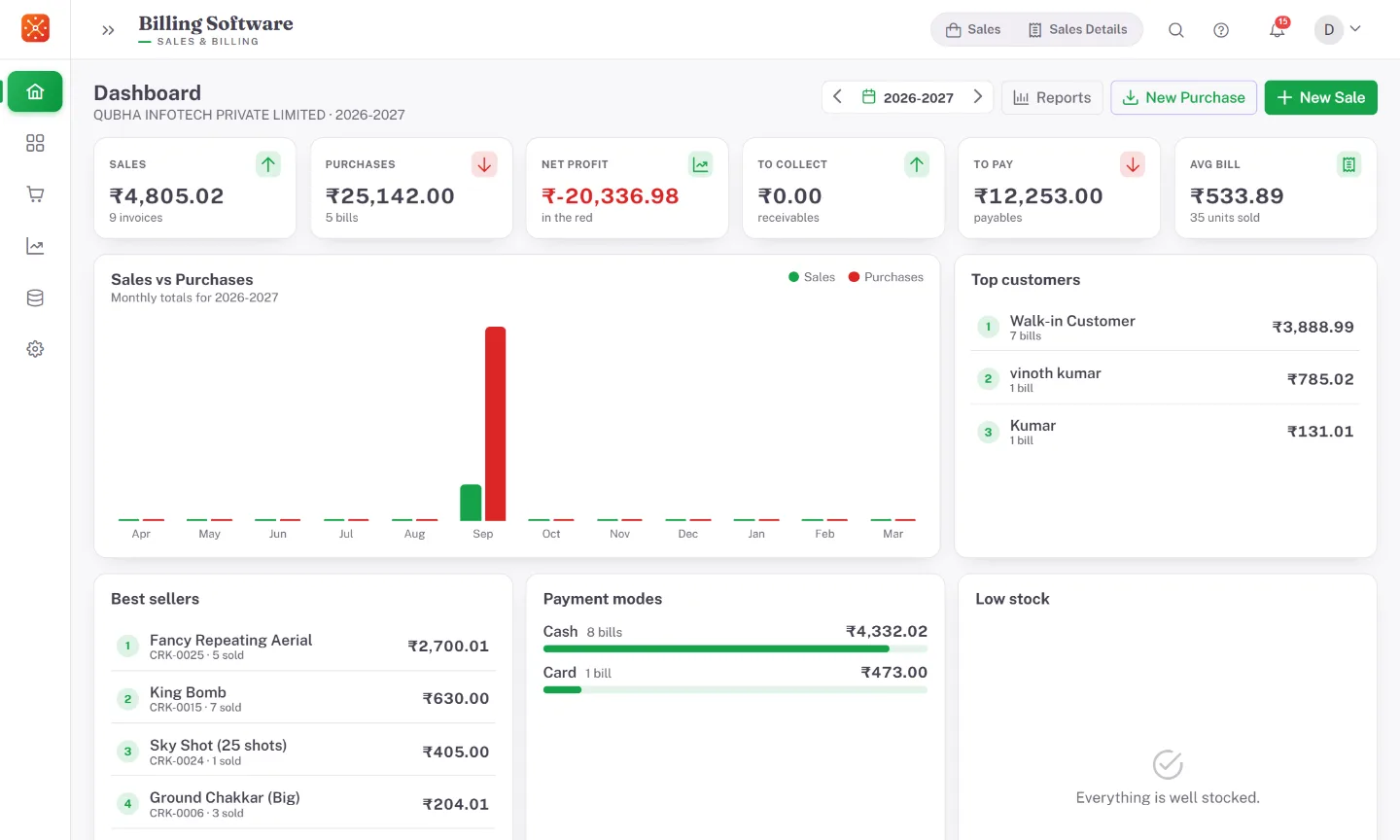Click the To Collect up-arrow icon
This screenshot has height=840, width=1400.
(x=917, y=164)
